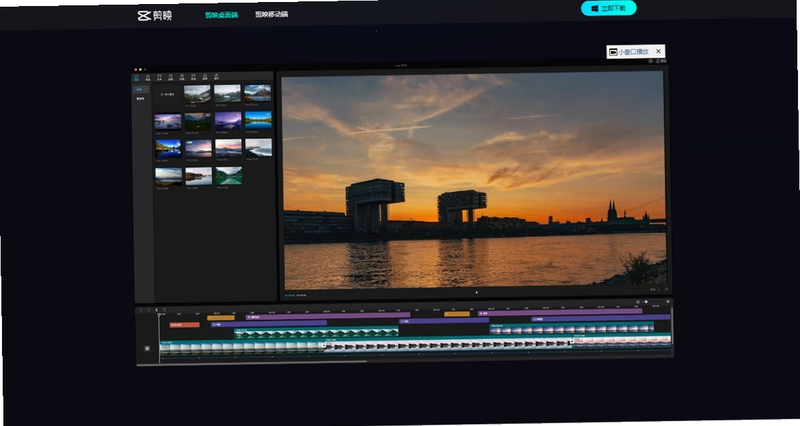Screen dimensions: 800x426
Task: Click the teal timecode under the preview
Action: pyautogui.click(x=290, y=295)
